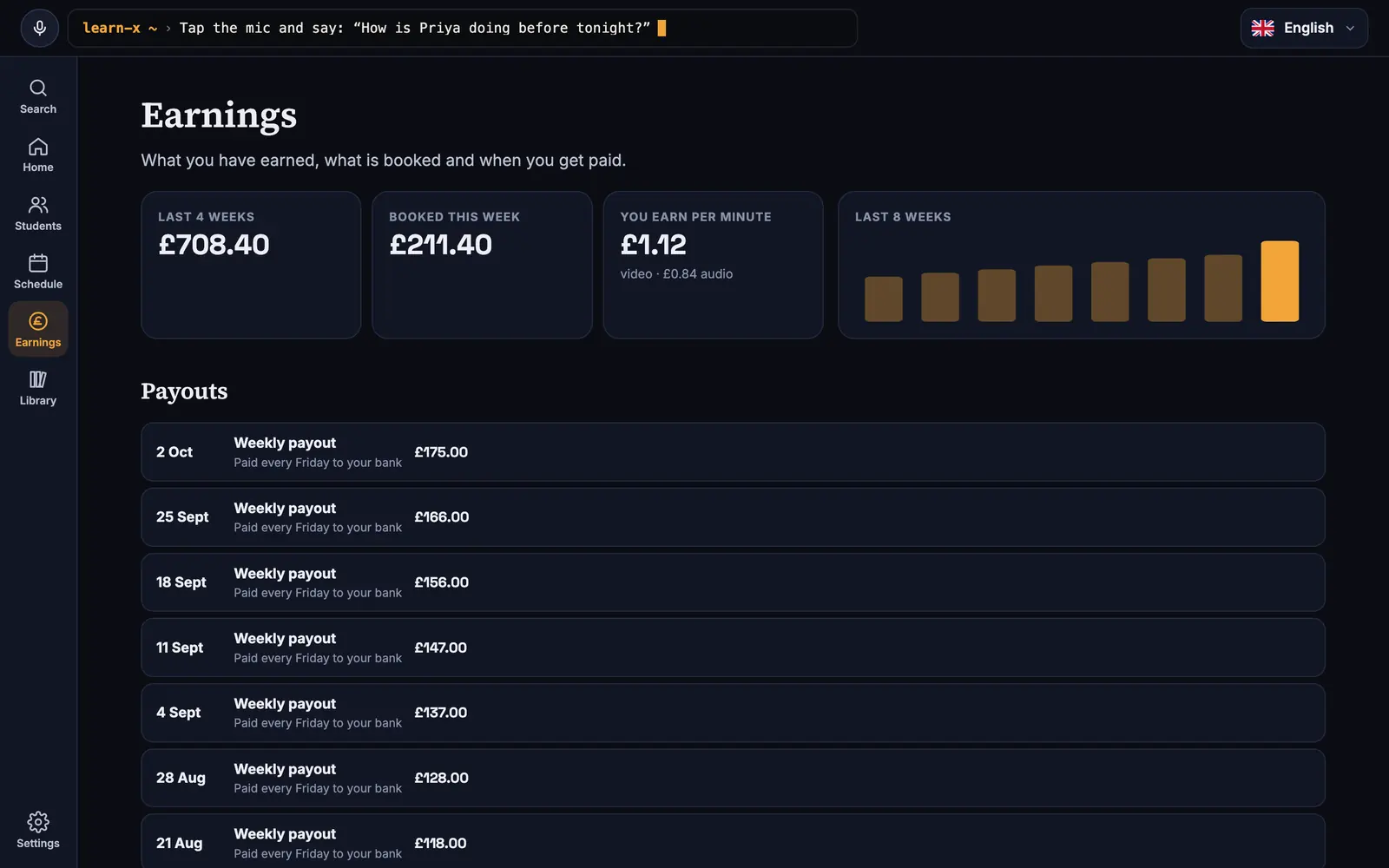Viewport: 1389px width, 868px height.
Task: Click the 28 Aug payout row
Action: tap(733, 778)
